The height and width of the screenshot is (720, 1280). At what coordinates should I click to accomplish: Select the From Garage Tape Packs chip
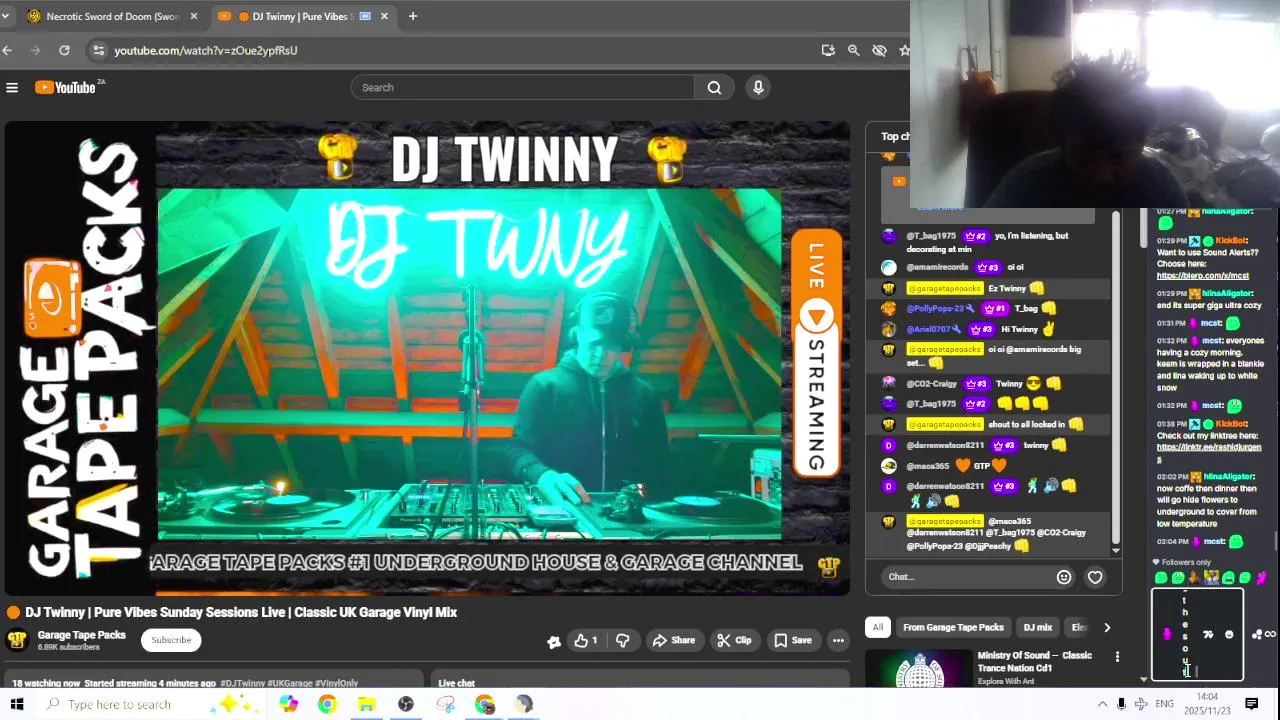pos(953,628)
